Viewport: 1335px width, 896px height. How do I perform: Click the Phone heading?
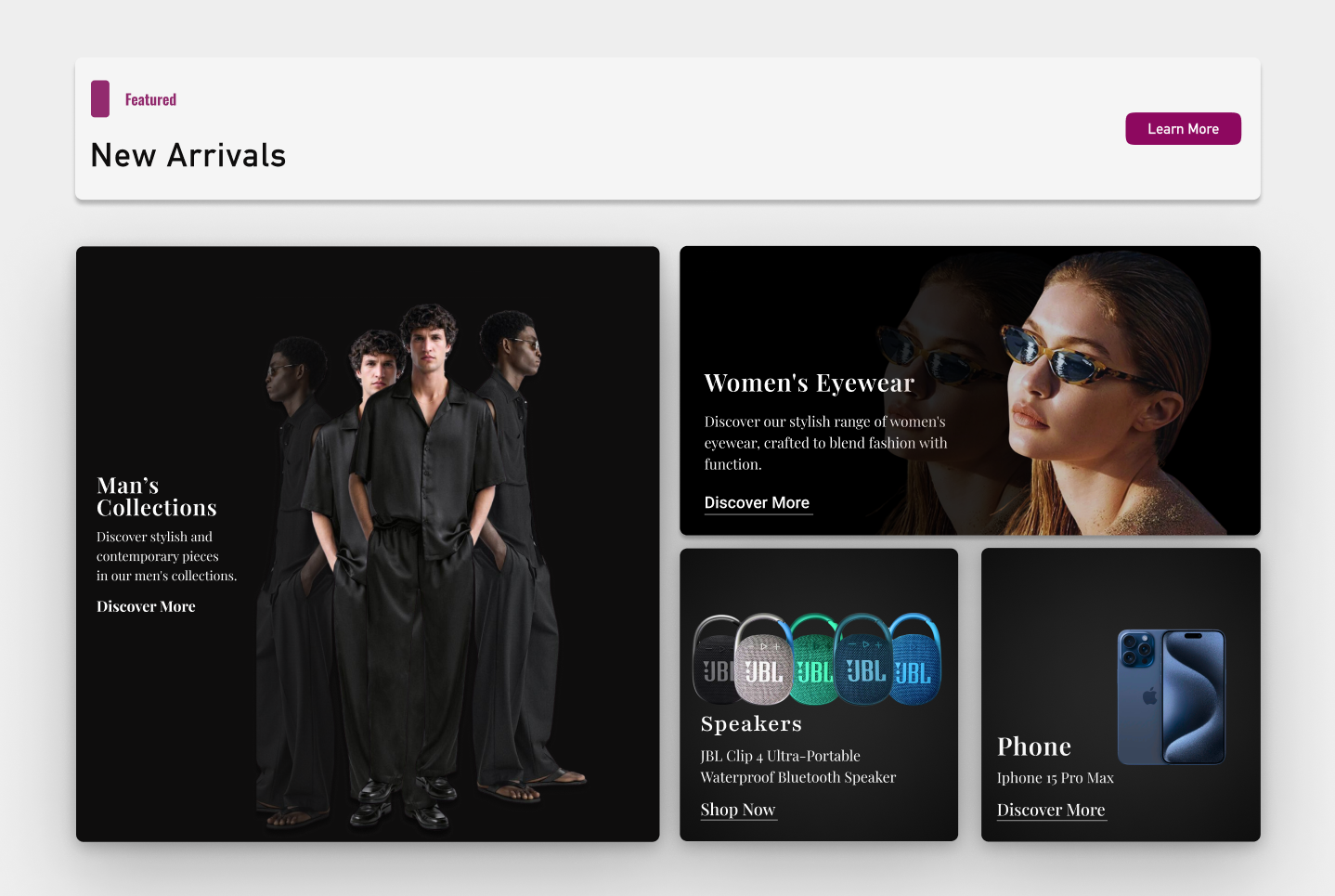[x=1034, y=747]
